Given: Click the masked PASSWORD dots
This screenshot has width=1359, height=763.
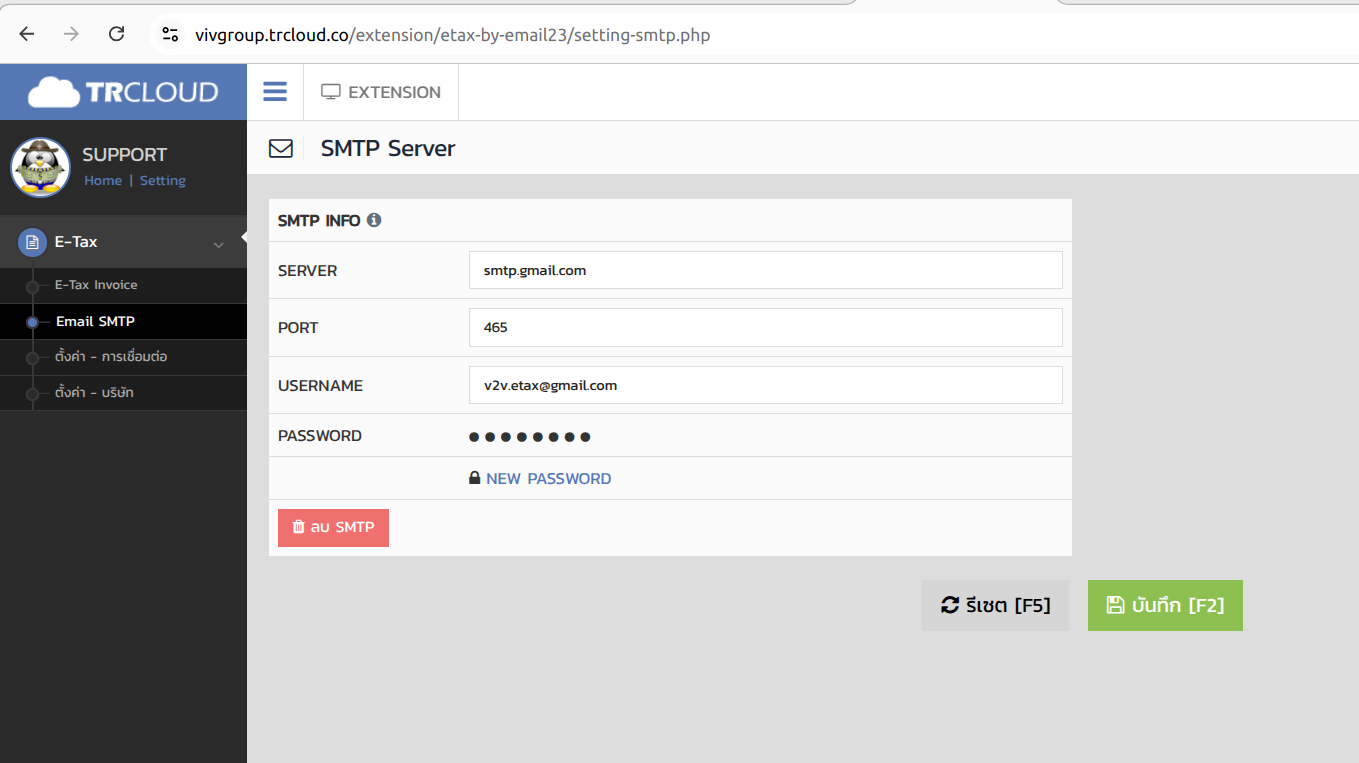Looking at the screenshot, I should pos(530,437).
